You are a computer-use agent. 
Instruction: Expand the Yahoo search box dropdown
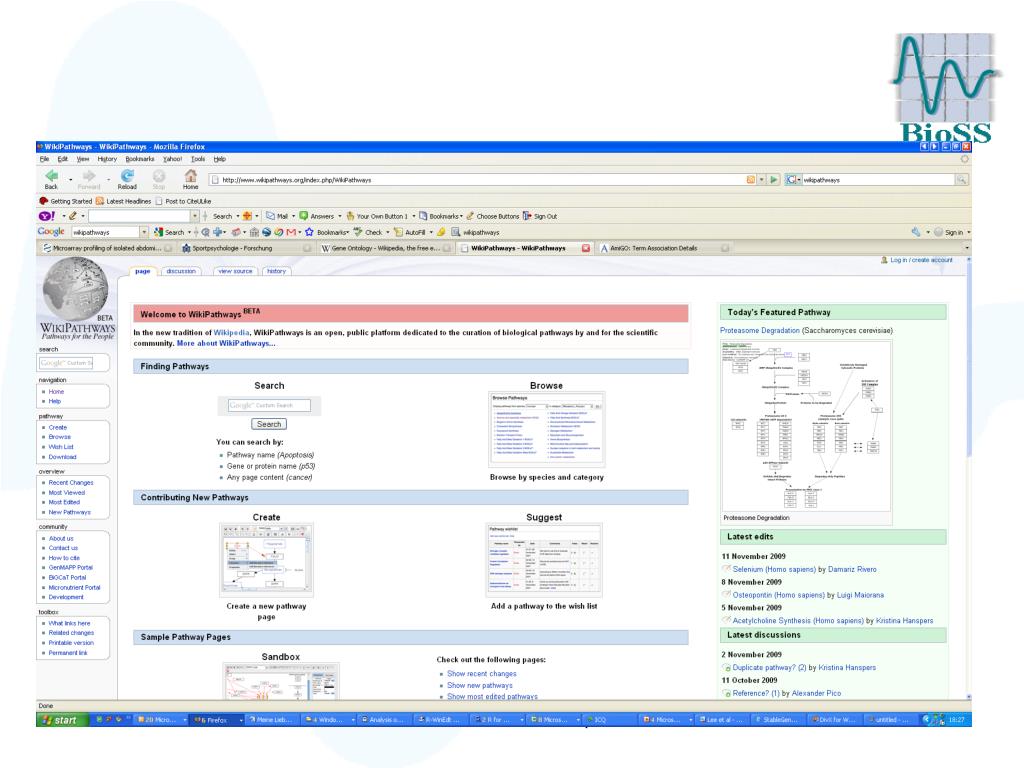point(195,216)
